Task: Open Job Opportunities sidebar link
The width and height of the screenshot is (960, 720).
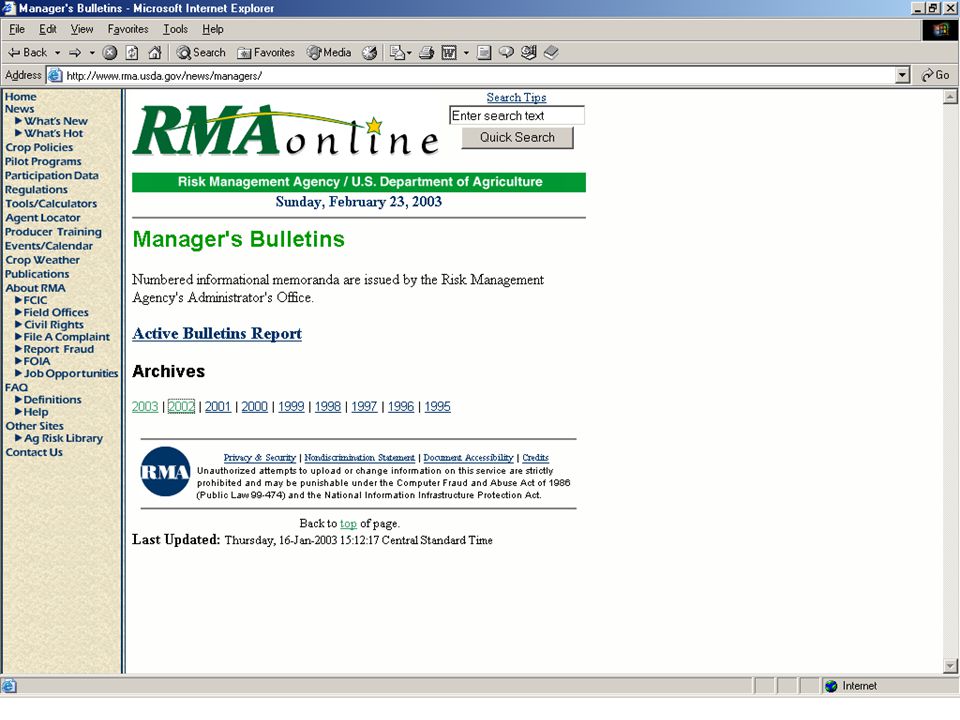Action: tap(71, 373)
